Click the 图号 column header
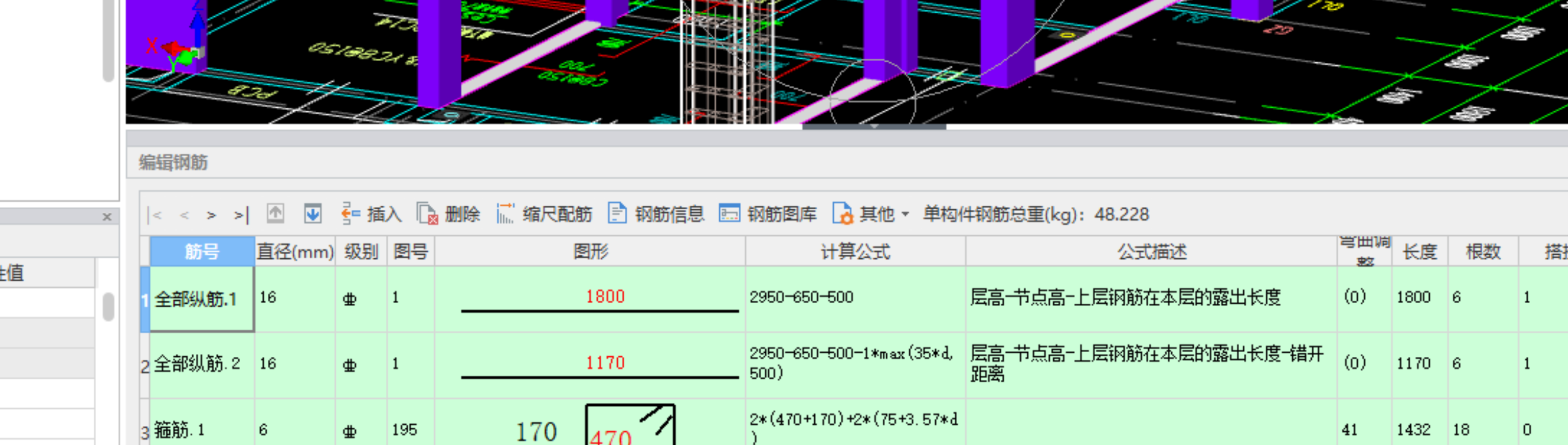Image resolution: width=1568 pixels, height=445 pixels. click(411, 251)
